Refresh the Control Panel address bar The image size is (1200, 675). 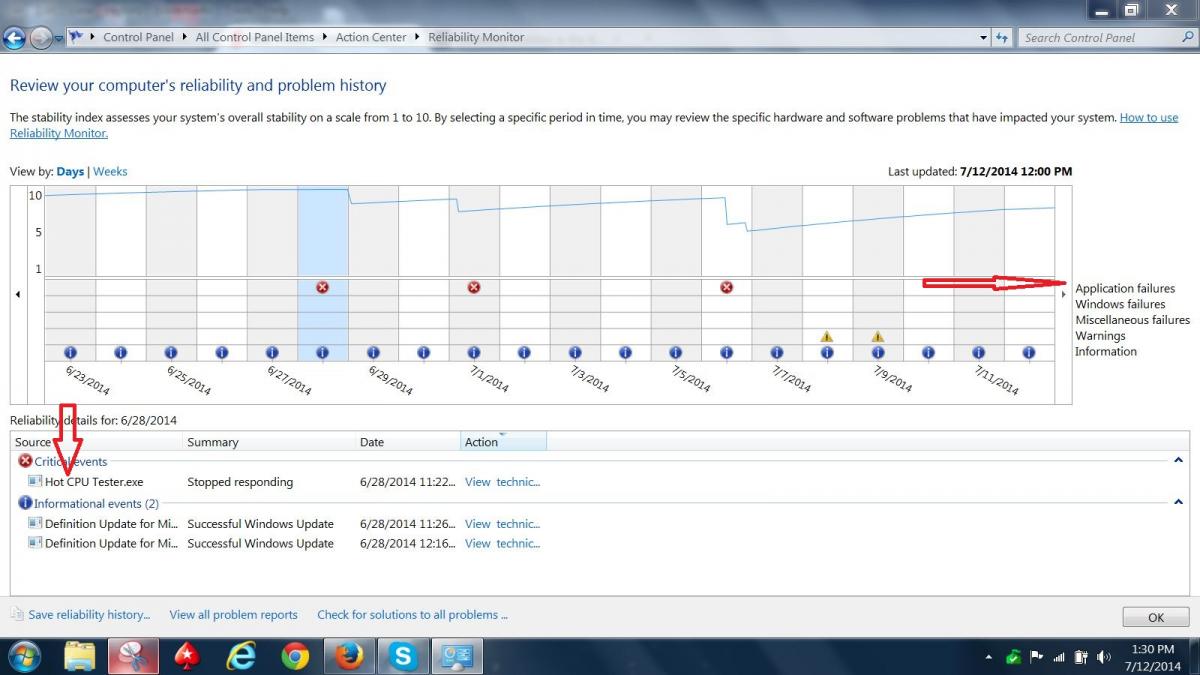point(1002,37)
